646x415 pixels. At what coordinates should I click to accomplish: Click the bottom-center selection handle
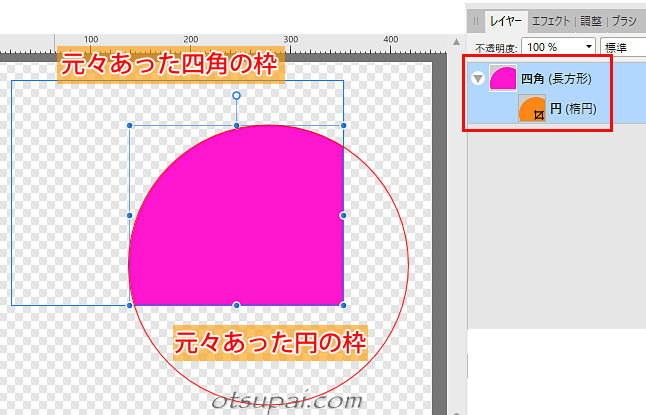pos(237,304)
